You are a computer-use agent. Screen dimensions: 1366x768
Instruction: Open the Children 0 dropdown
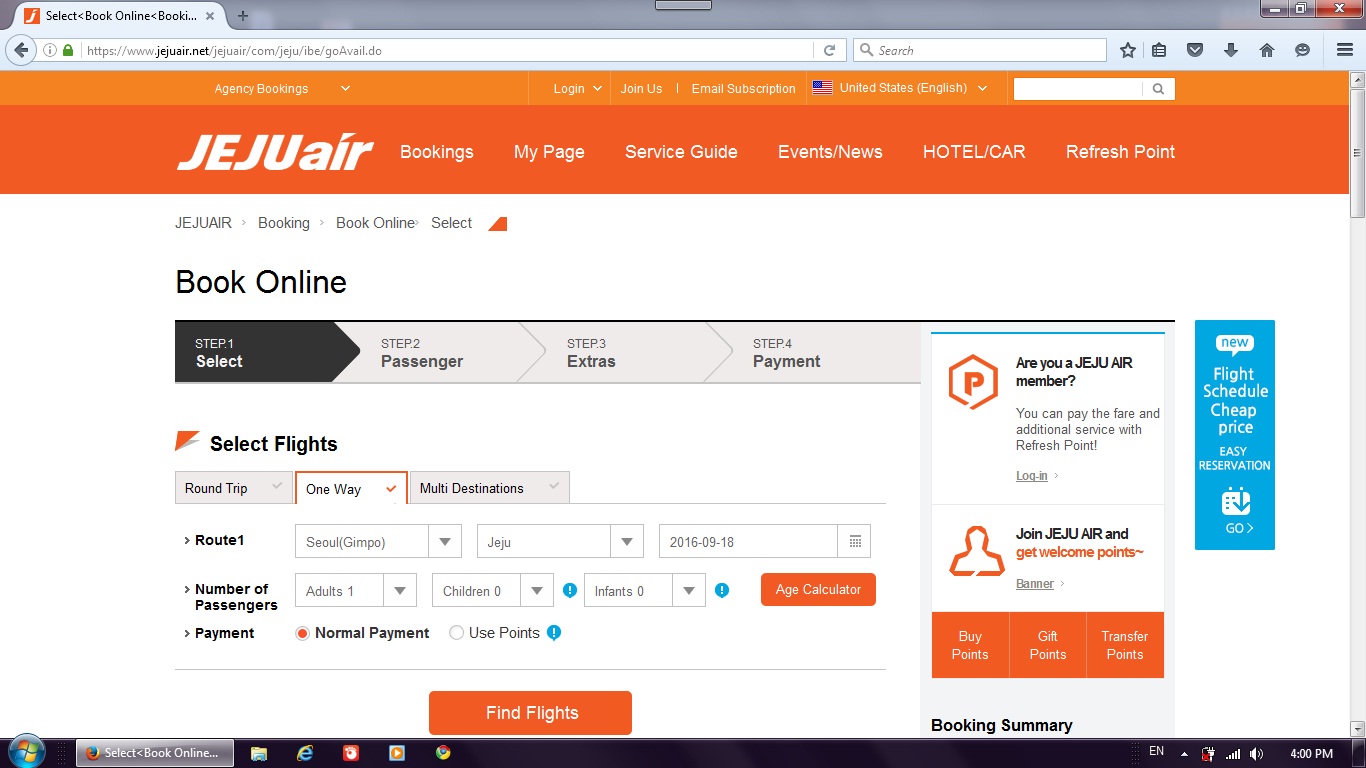click(493, 590)
